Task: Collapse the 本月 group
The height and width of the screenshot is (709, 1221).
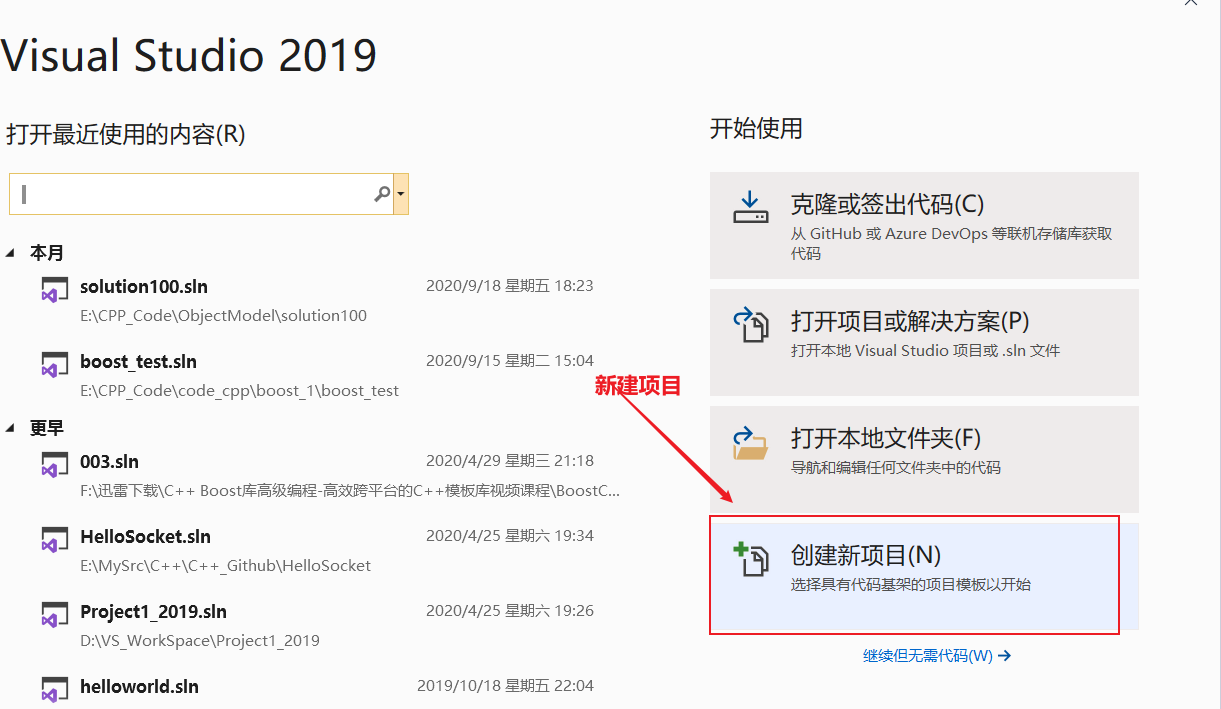Action: pos(10,253)
